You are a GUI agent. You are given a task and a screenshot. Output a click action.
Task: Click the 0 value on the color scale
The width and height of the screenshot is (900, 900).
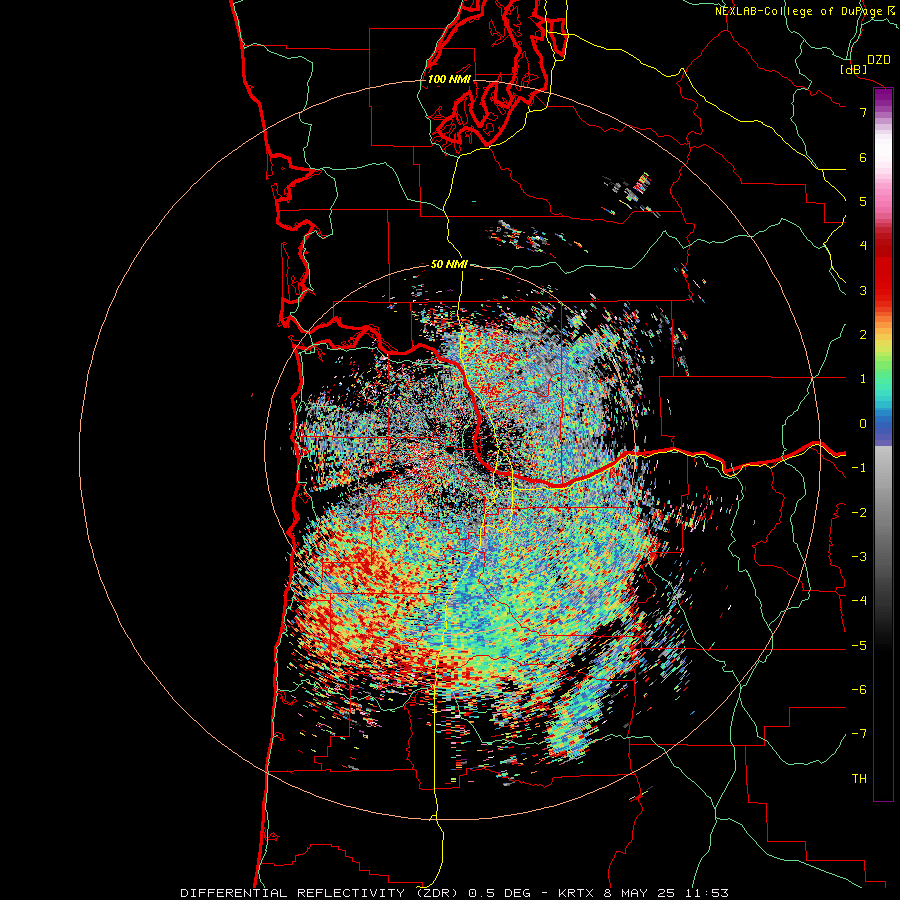pyautogui.click(x=863, y=424)
